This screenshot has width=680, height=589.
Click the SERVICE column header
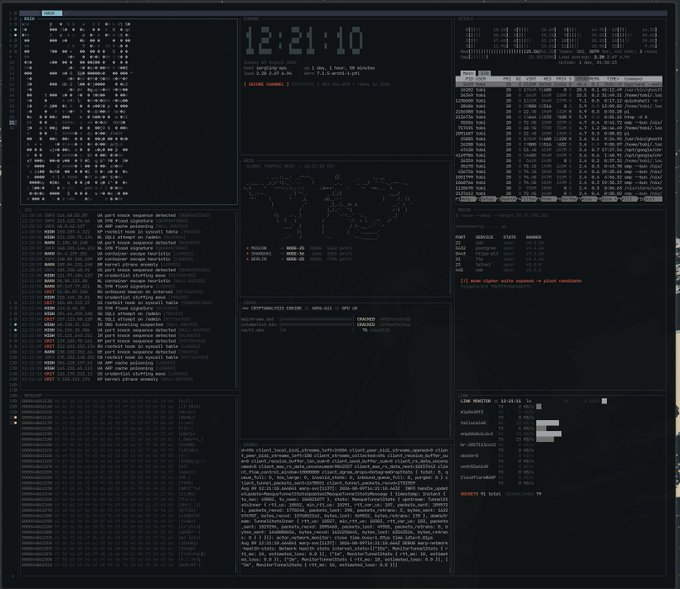point(484,237)
